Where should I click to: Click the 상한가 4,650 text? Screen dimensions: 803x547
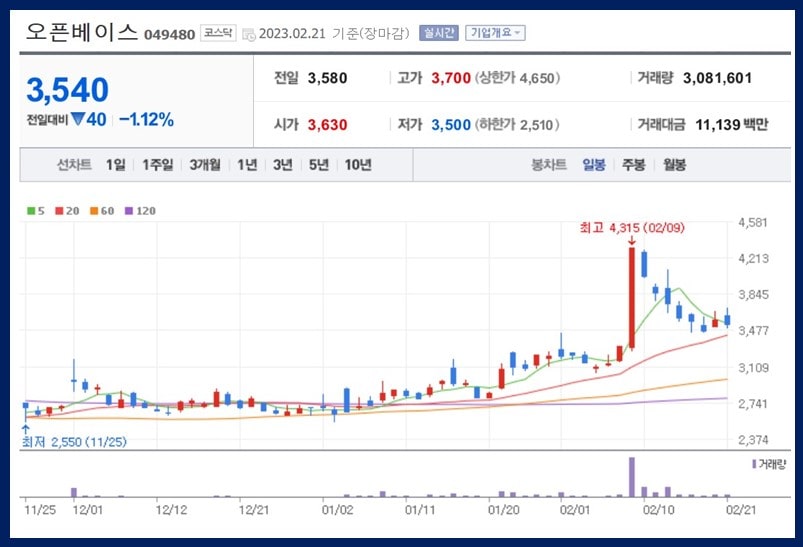517,78
